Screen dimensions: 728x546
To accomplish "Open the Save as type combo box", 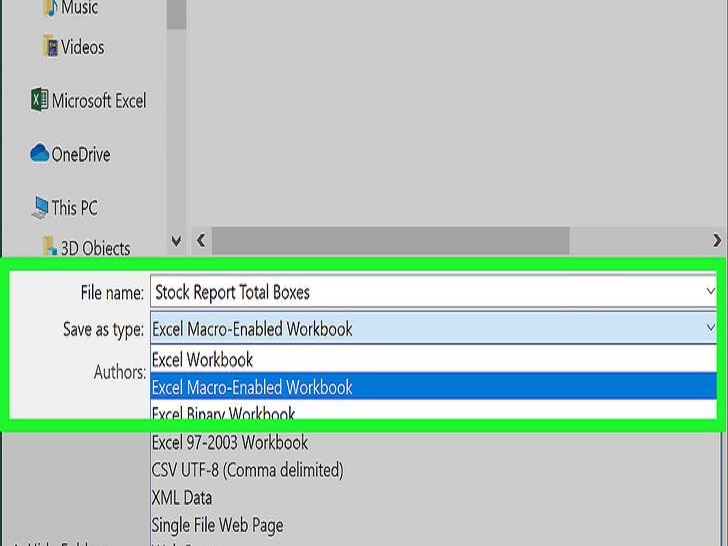I will pyautogui.click(x=433, y=328).
